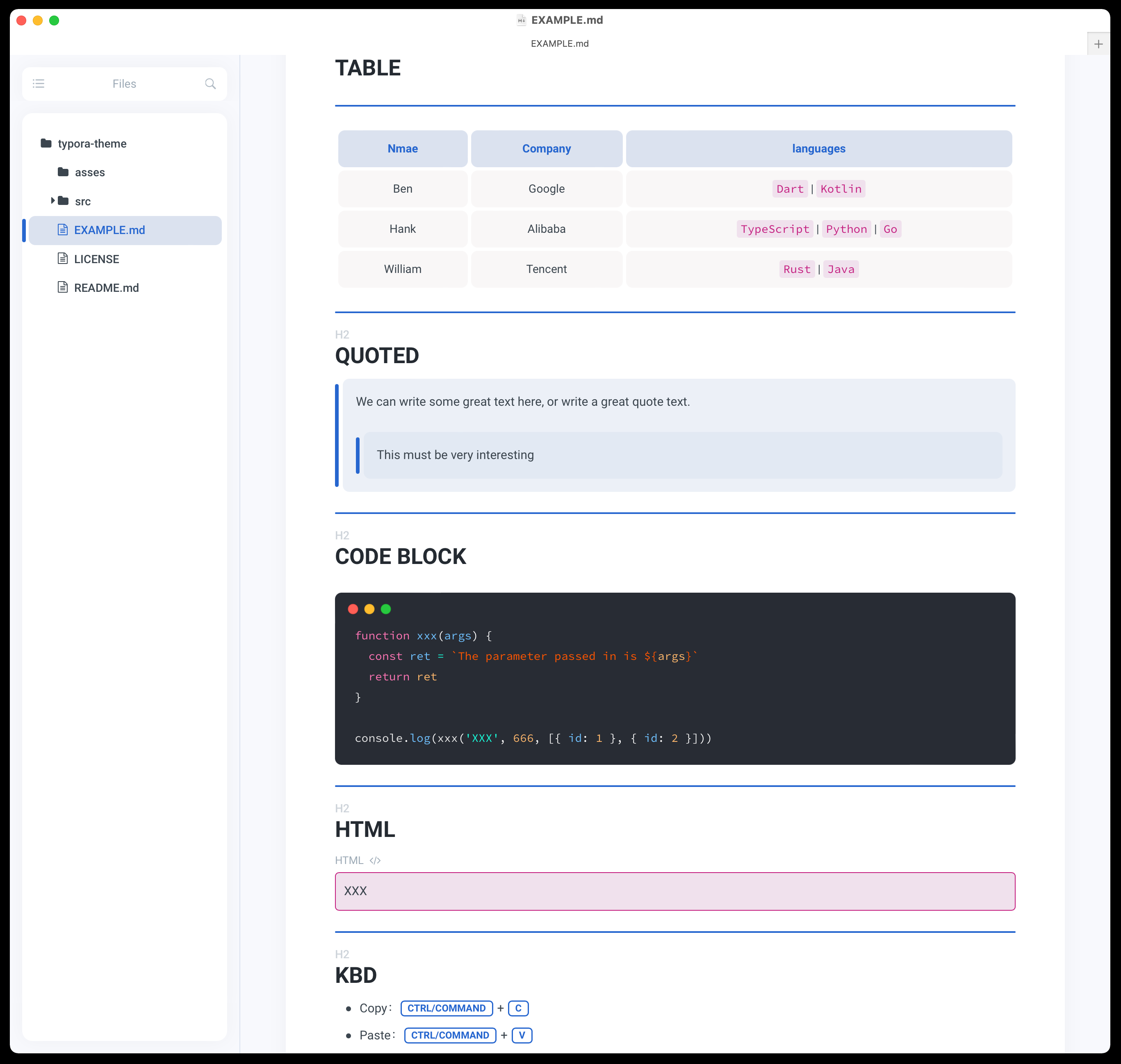The image size is (1121, 1064).
Task: Click the HTML code tag icon
Action: [375, 860]
